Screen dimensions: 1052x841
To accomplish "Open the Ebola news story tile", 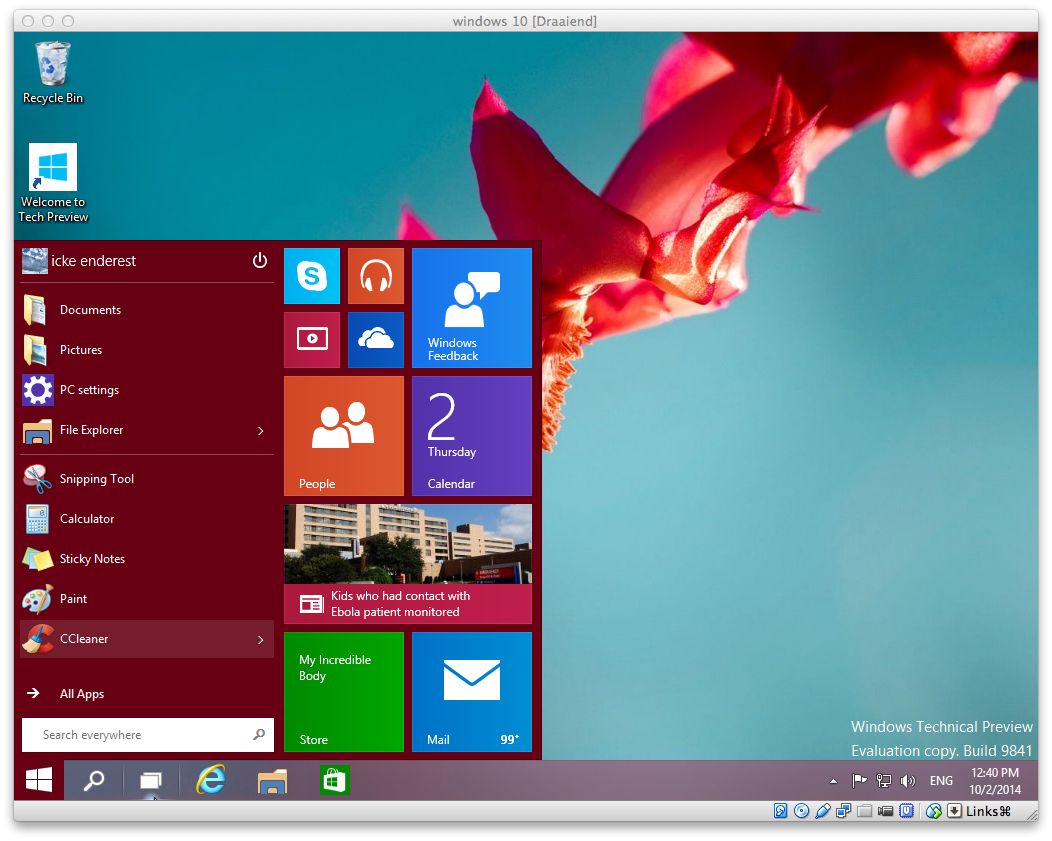I will click(408, 564).
